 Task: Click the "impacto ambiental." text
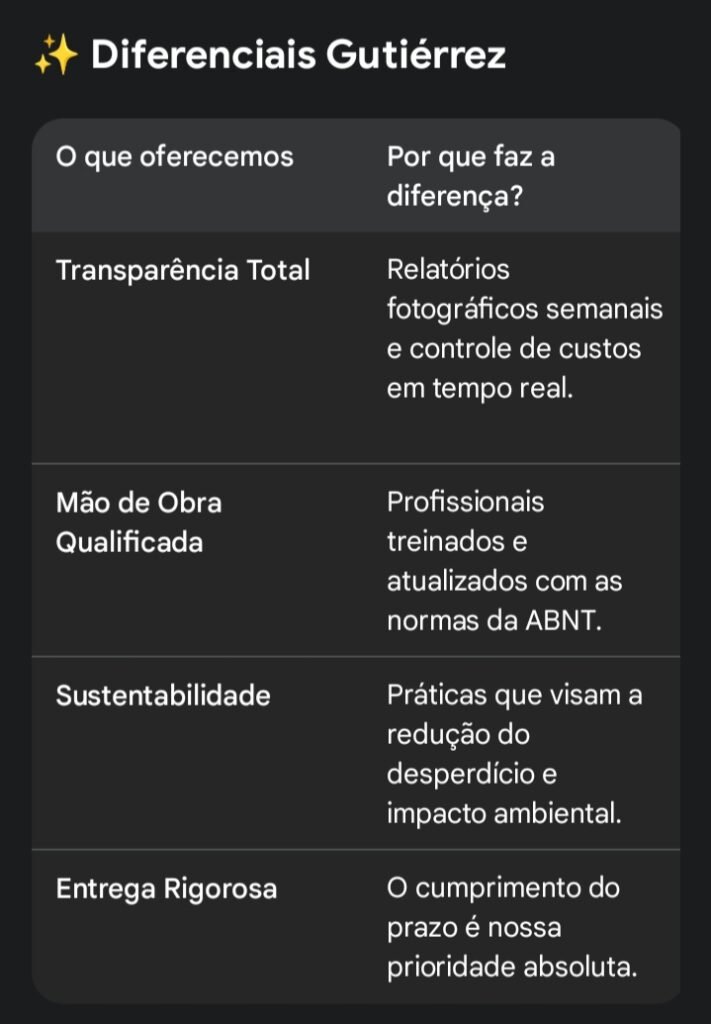click(x=504, y=815)
